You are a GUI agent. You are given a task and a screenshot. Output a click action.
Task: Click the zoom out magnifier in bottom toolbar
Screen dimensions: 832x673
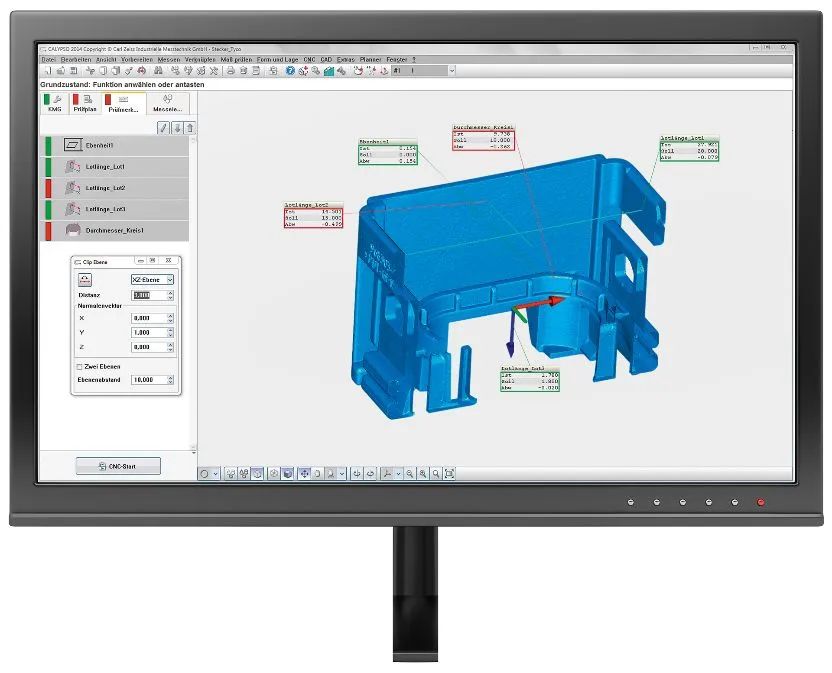tap(410, 473)
